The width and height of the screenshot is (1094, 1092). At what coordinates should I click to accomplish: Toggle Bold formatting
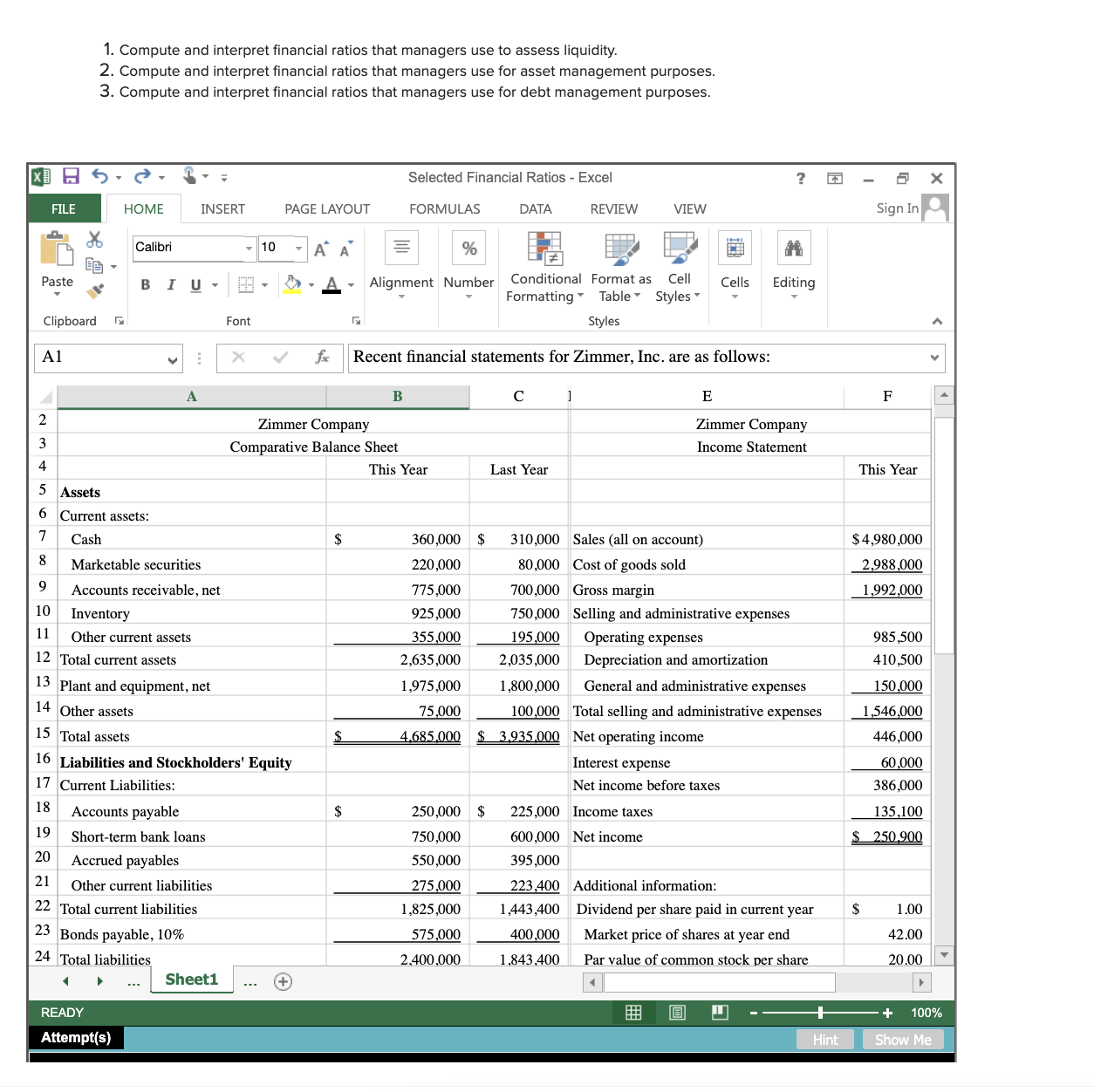point(146,284)
